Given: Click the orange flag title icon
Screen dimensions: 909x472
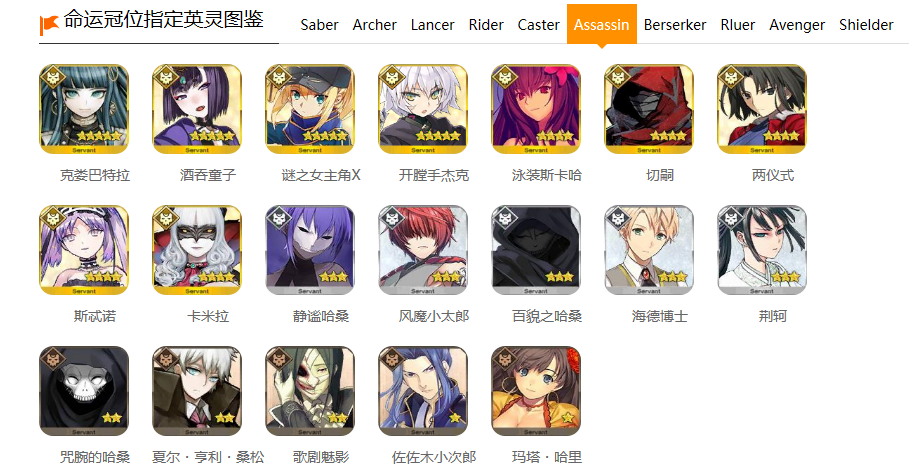Looking at the screenshot, I should (x=49, y=24).
